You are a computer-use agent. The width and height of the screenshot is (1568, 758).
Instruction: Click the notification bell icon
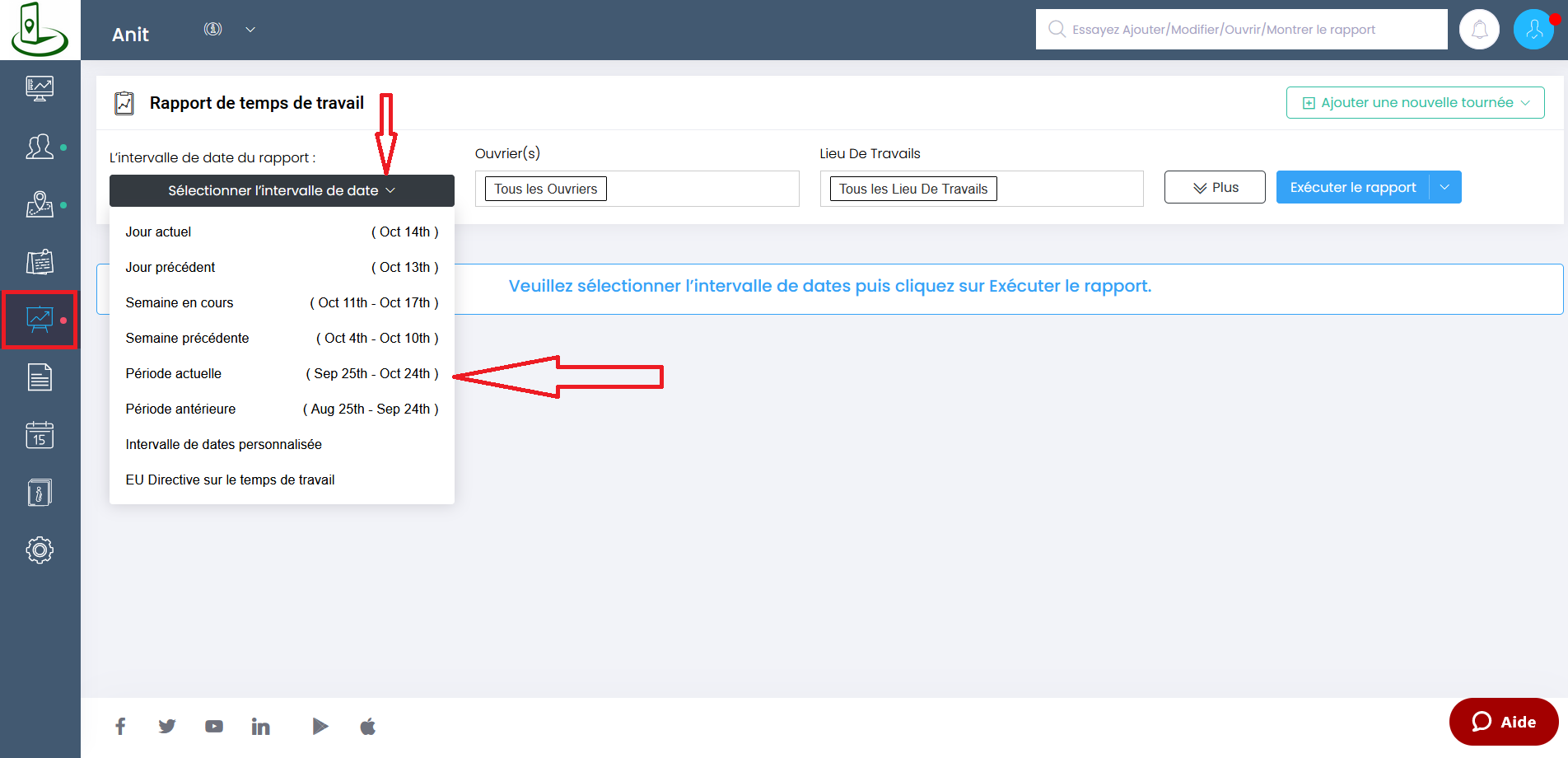[1479, 30]
